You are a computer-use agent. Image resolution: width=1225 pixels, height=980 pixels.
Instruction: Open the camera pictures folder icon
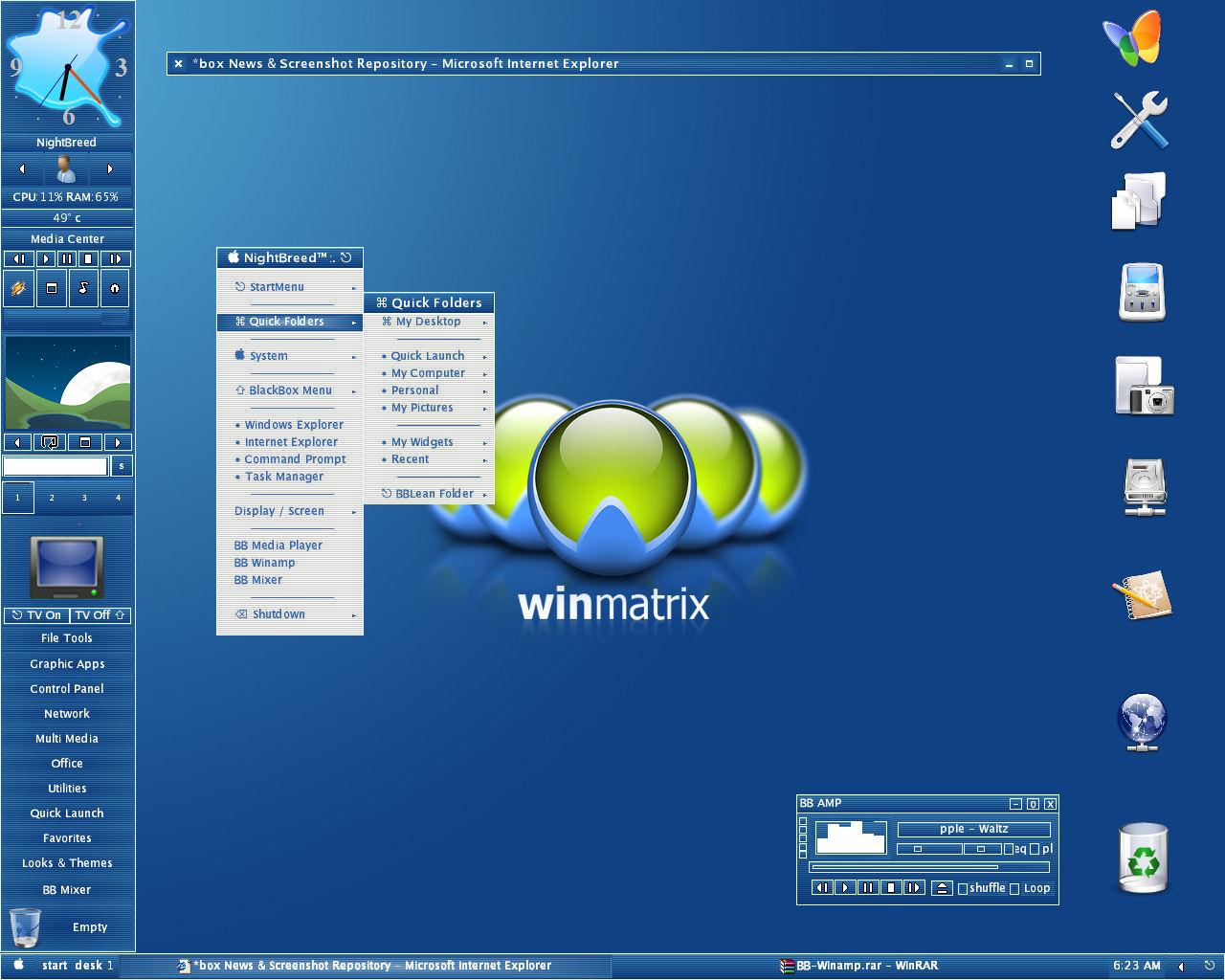point(1144,386)
